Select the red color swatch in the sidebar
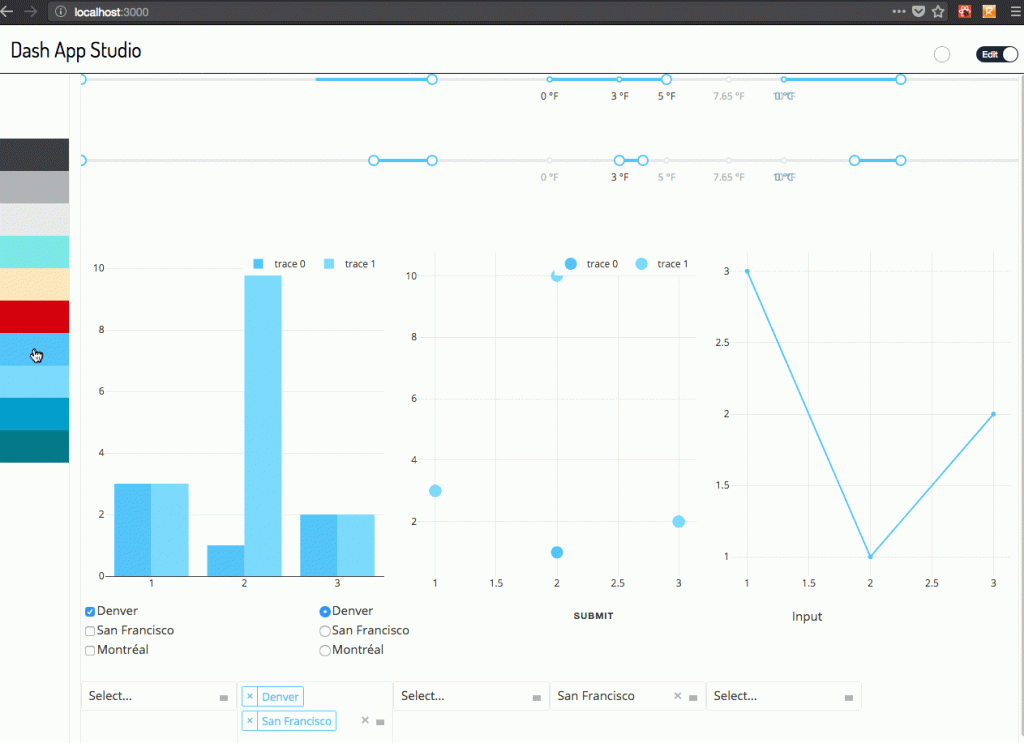Image resolution: width=1024 pixels, height=743 pixels. click(x=34, y=316)
